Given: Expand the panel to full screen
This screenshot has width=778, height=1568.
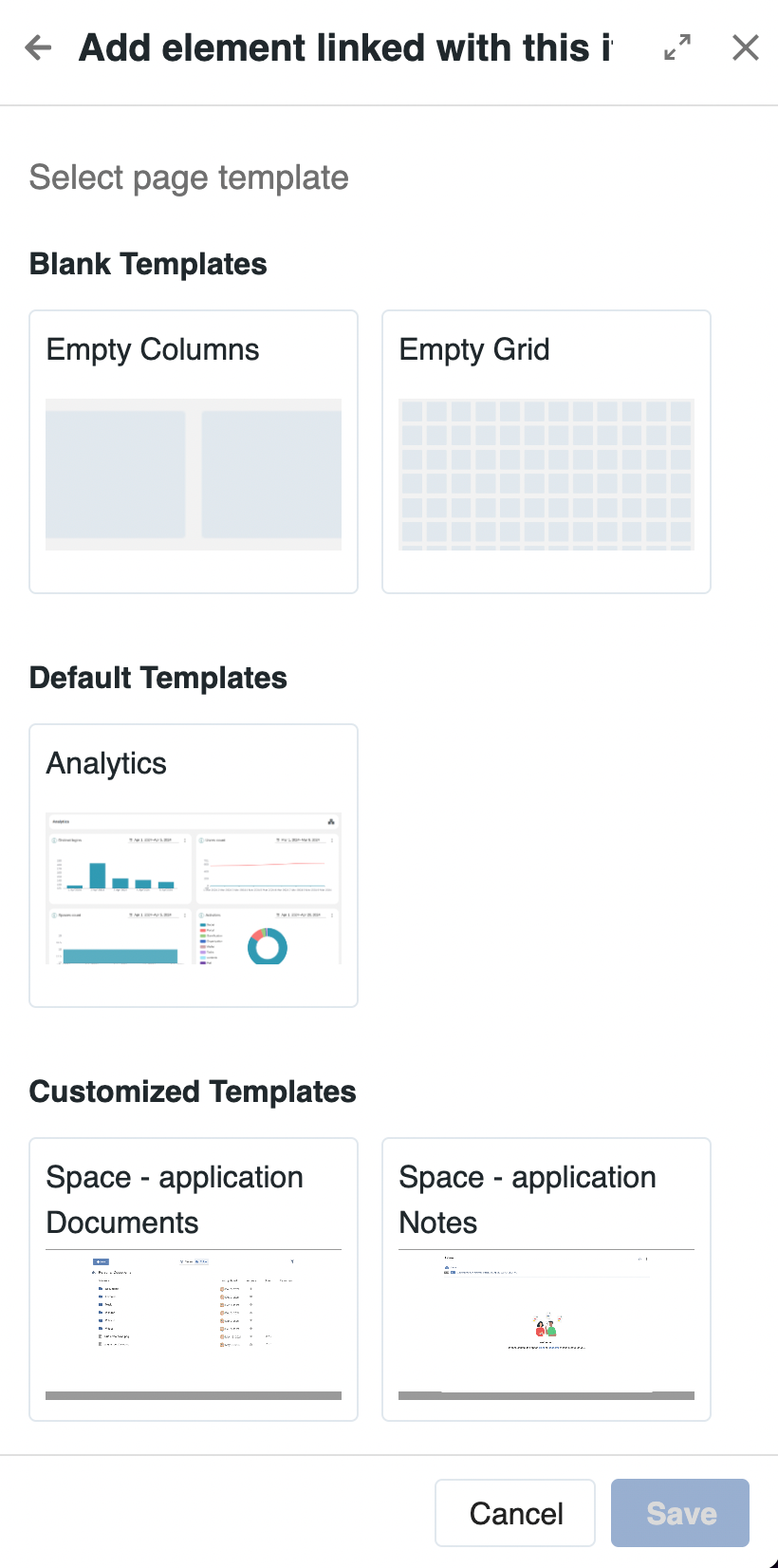Looking at the screenshot, I should click(677, 47).
